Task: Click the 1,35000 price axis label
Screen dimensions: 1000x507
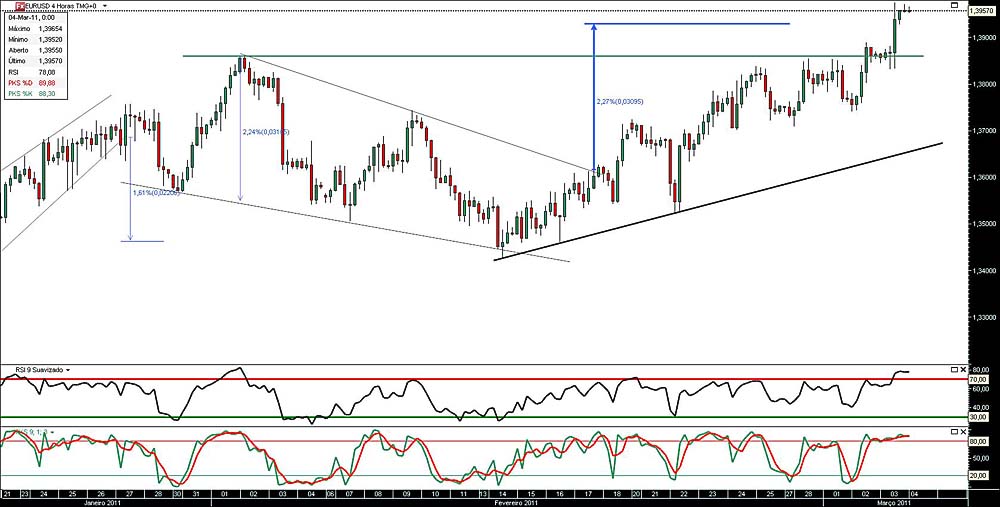Action: pos(983,224)
